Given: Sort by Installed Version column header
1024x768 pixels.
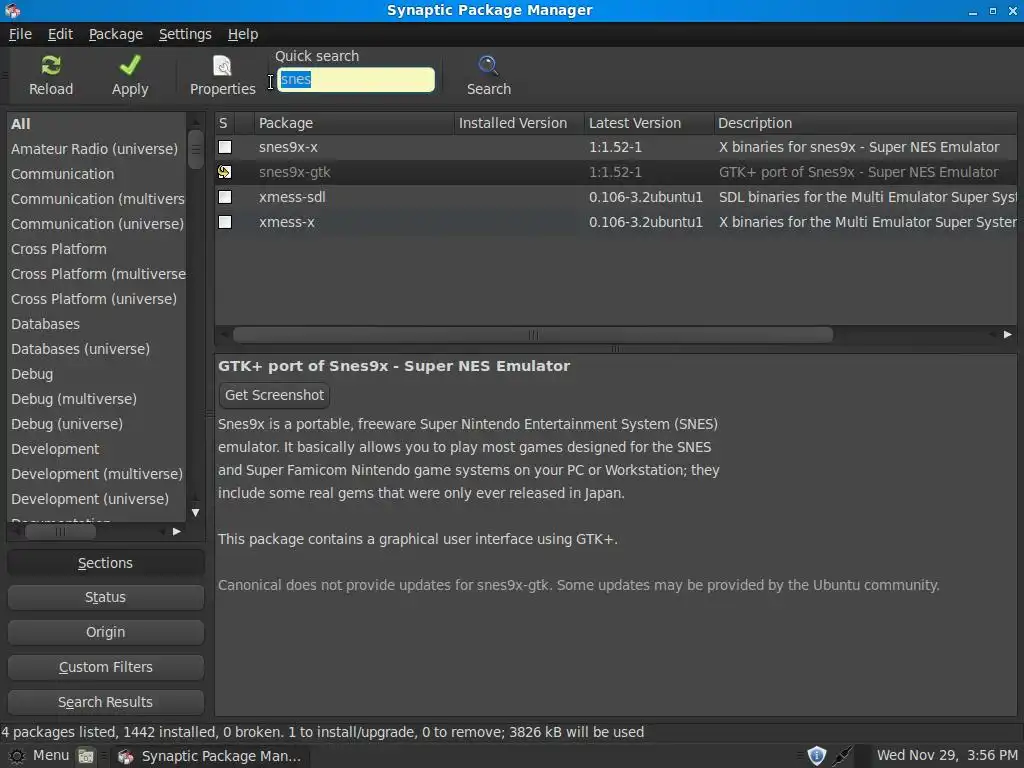Looking at the screenshot, I should tap(519, 123).
